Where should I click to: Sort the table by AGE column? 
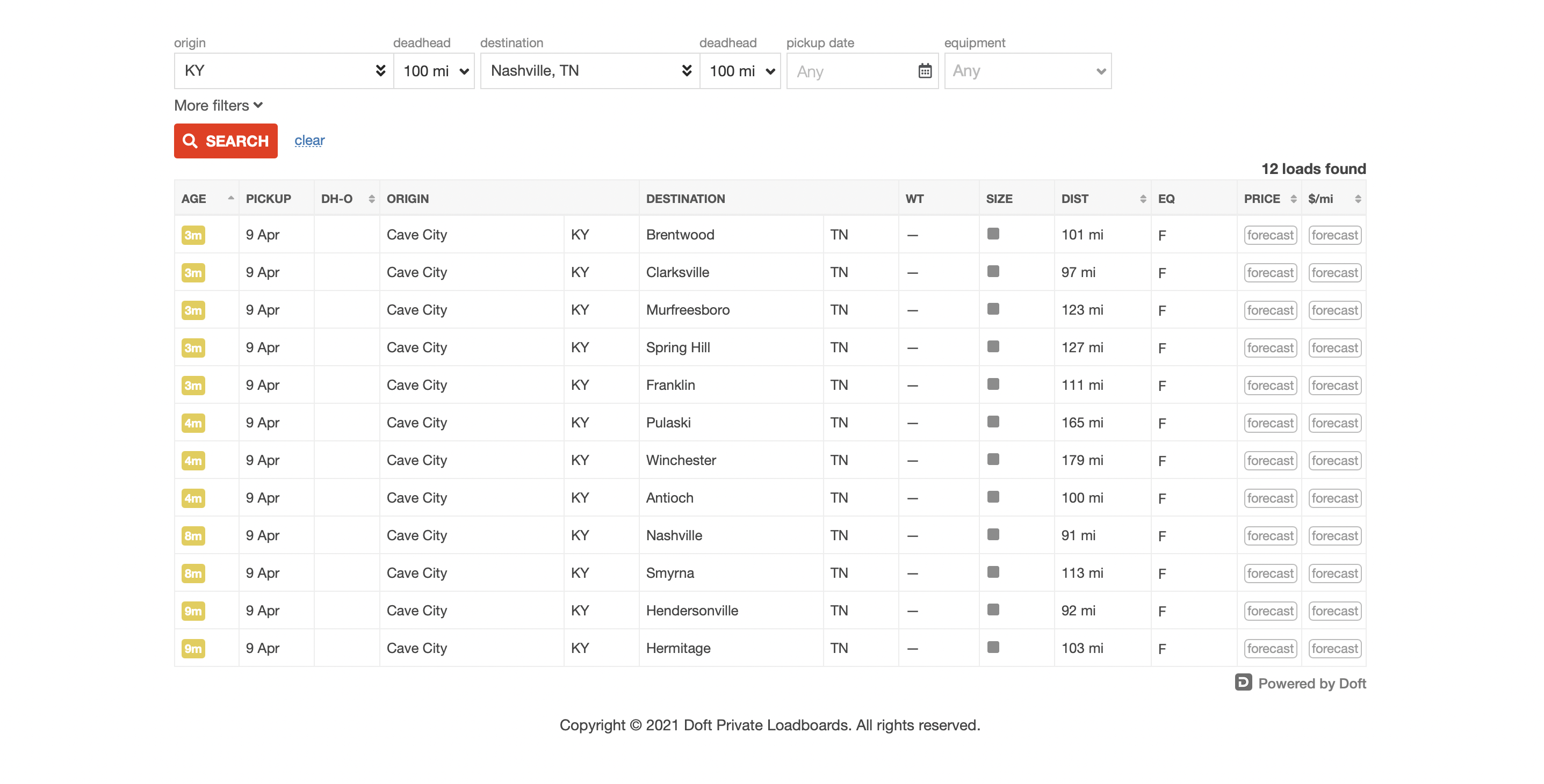tap(207, 198)
